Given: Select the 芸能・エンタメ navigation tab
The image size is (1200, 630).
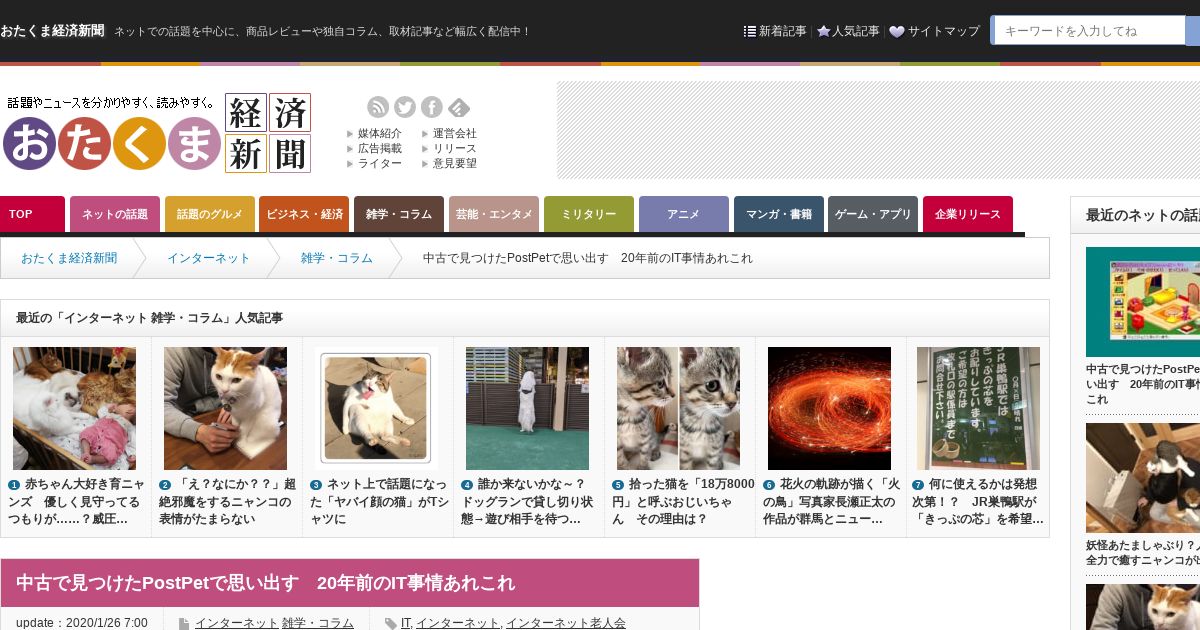Looking at the screenshot, I should coord(494,214).
